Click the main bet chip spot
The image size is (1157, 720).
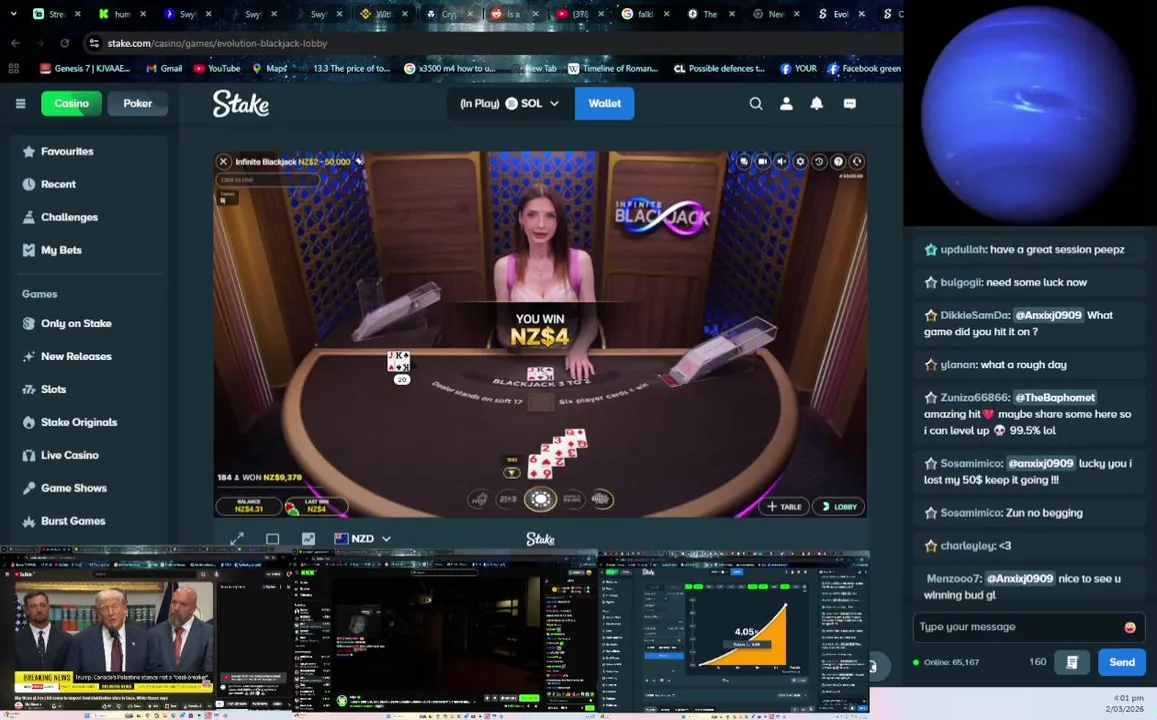tap(540, 499)
